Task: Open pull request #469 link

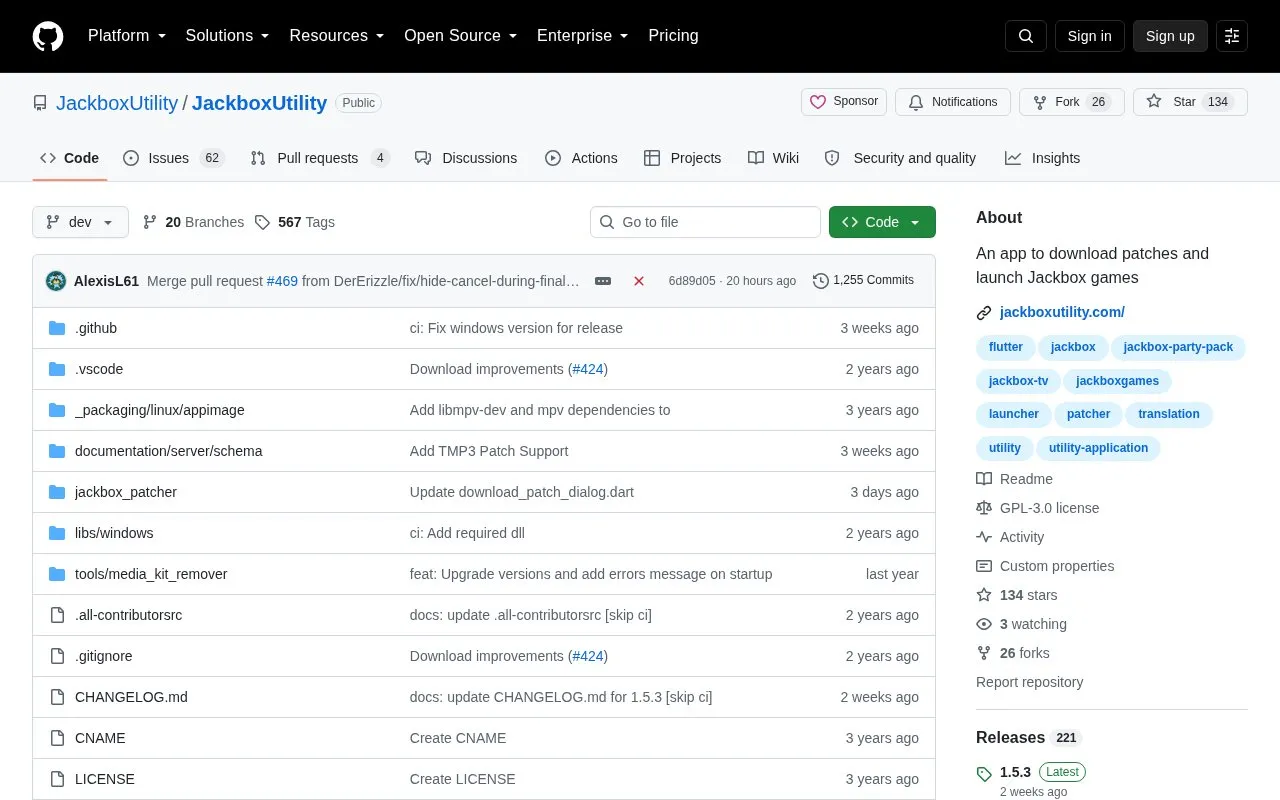Action: click(x=282, y=281)
